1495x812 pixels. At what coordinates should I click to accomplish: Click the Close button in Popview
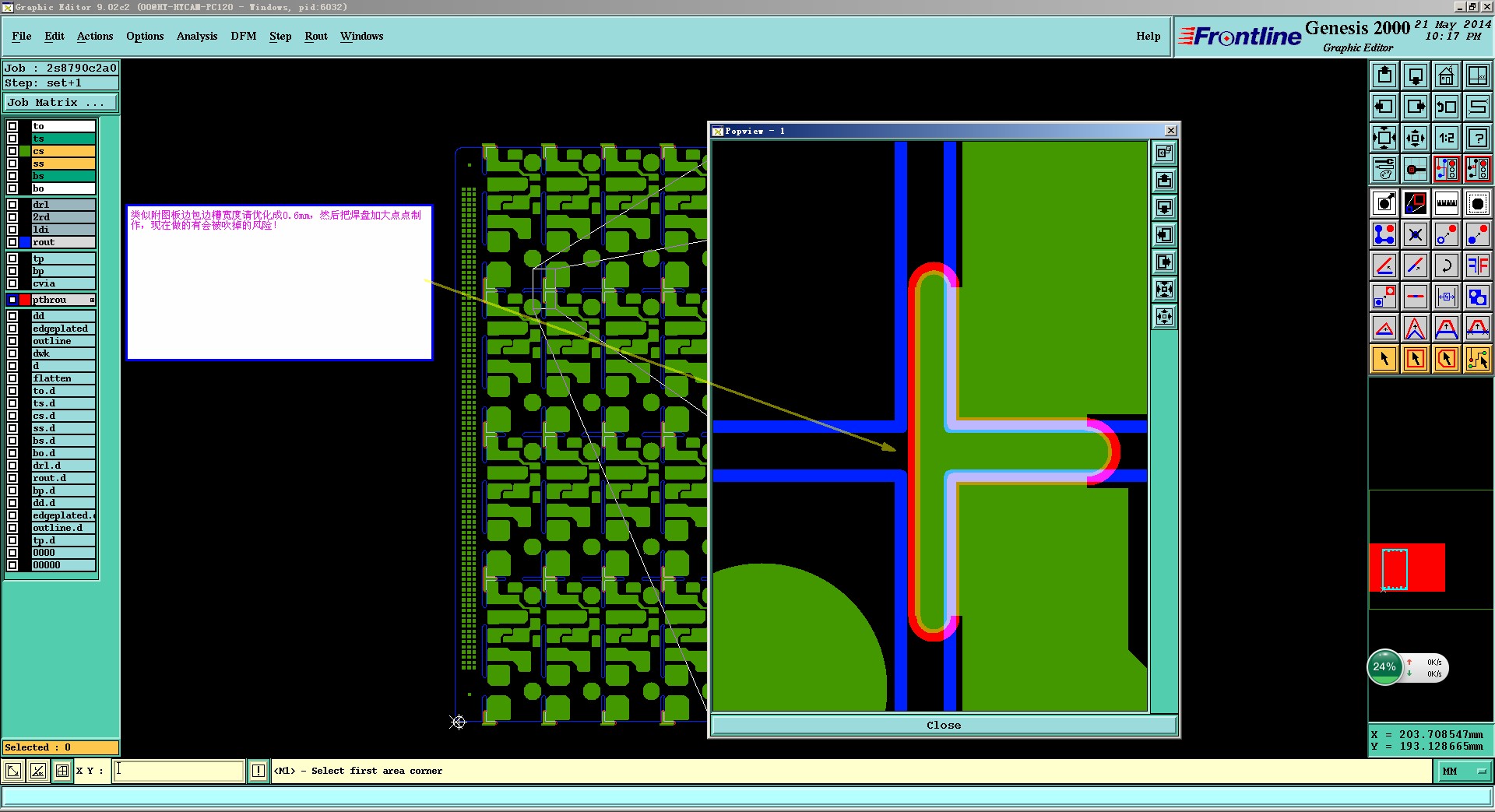click(x=944, y=725)
